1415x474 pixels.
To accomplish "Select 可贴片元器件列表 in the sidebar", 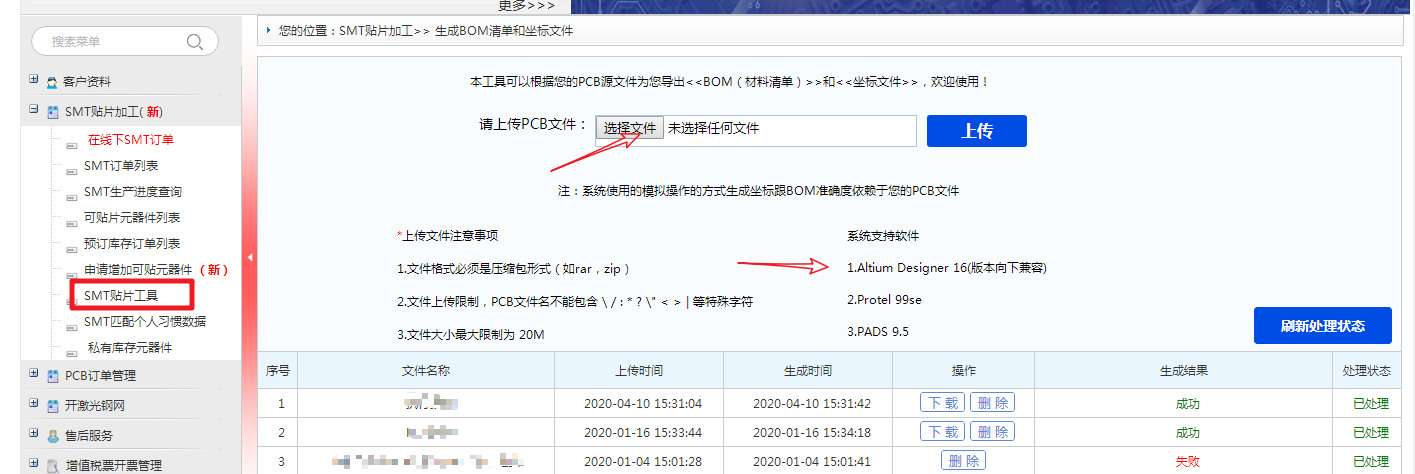I will coord(132,218).
